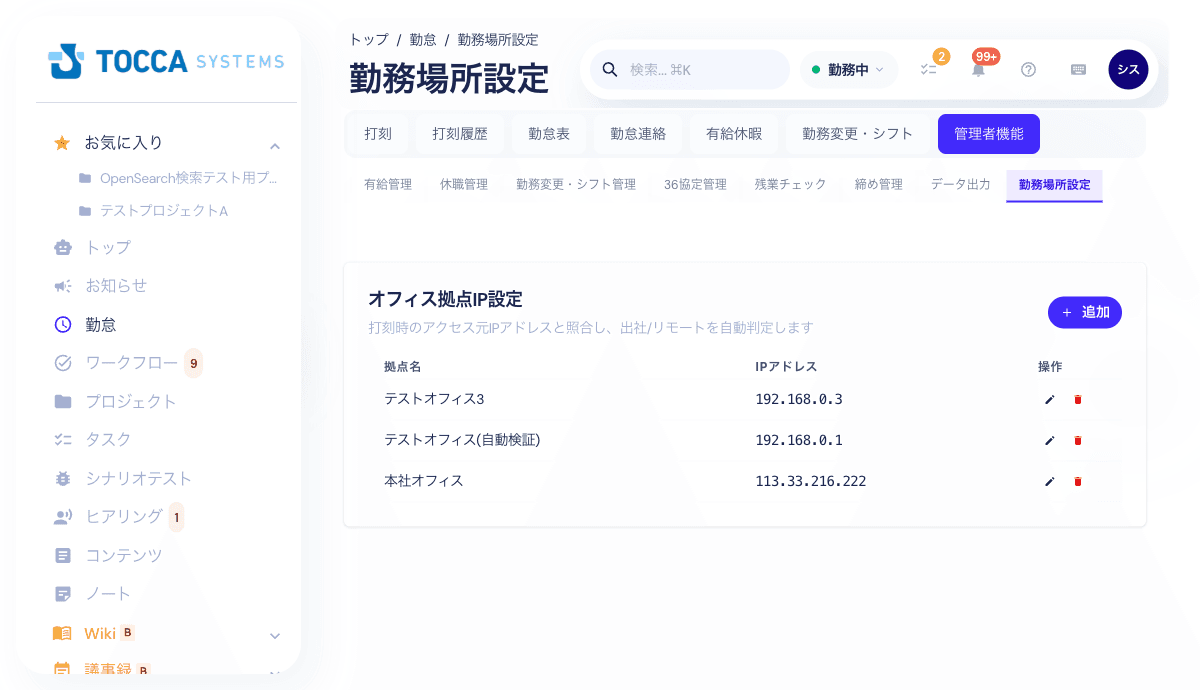This screenshot has width=1200, height=690.
Task: Open notifications bell with 99+ badge
Action: tap(979, 69)
